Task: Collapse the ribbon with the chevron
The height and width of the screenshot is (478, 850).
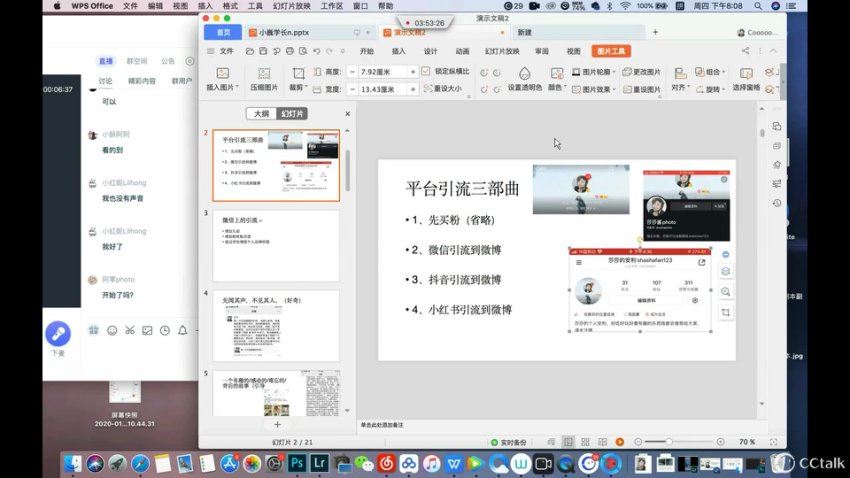Action: [x=773, y=51]
